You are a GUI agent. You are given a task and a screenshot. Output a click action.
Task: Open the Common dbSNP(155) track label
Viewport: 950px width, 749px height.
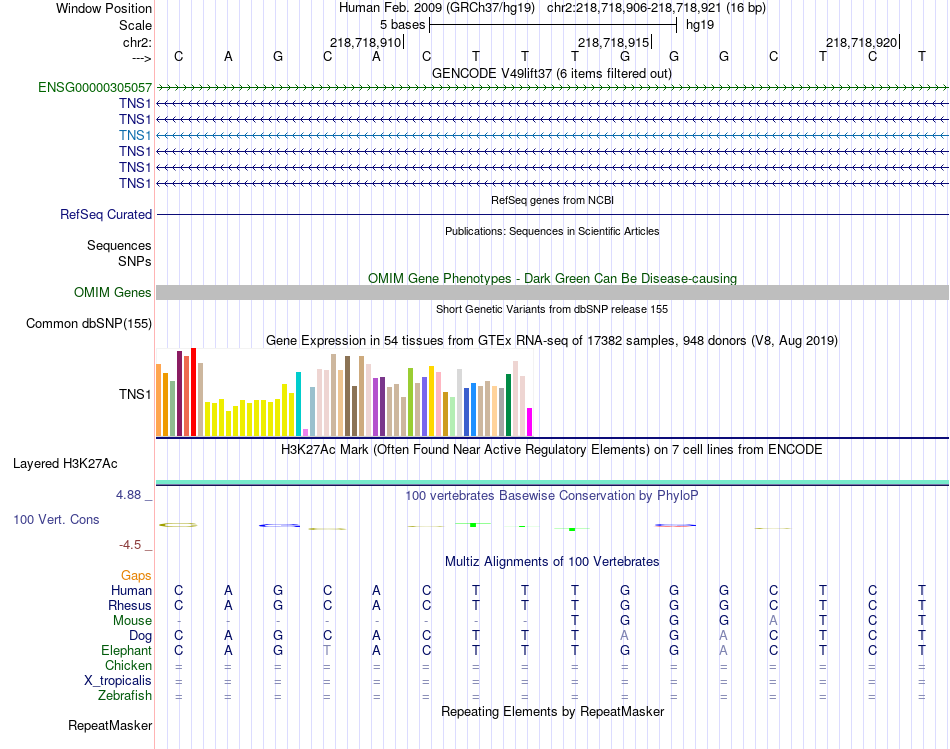tap(89, 324)
